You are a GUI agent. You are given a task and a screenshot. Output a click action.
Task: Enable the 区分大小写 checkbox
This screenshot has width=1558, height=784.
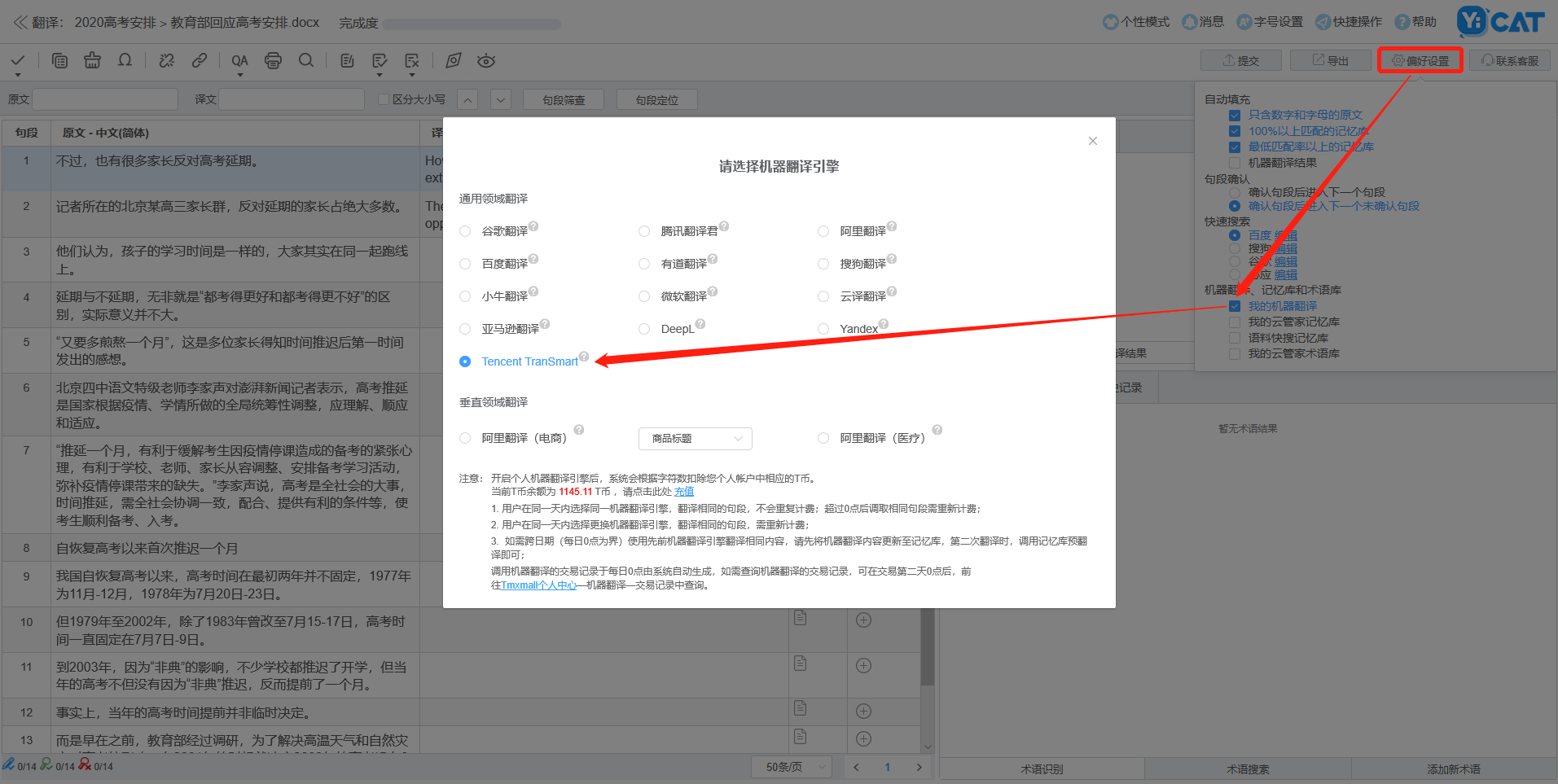pyautogui.click(x=382, y=99)
